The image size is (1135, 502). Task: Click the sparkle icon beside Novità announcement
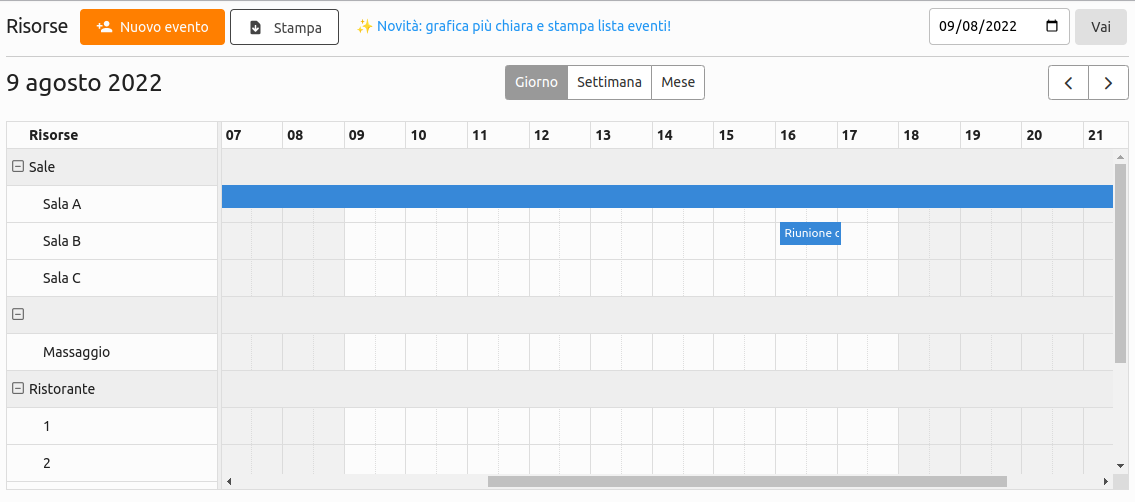click(x=365, y=26)
